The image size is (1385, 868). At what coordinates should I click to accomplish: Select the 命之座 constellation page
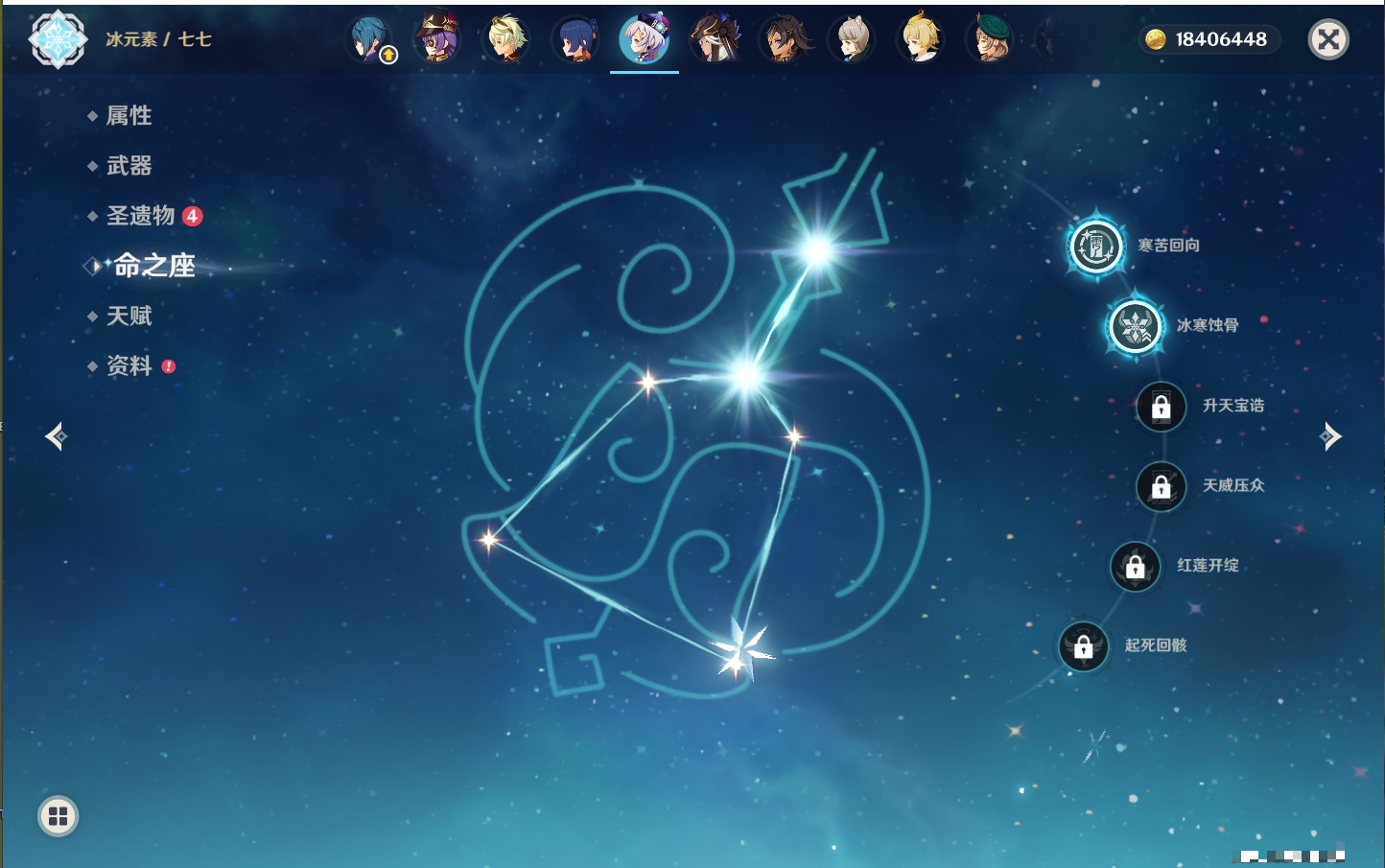pyautogui.click(x=153, y=266)
